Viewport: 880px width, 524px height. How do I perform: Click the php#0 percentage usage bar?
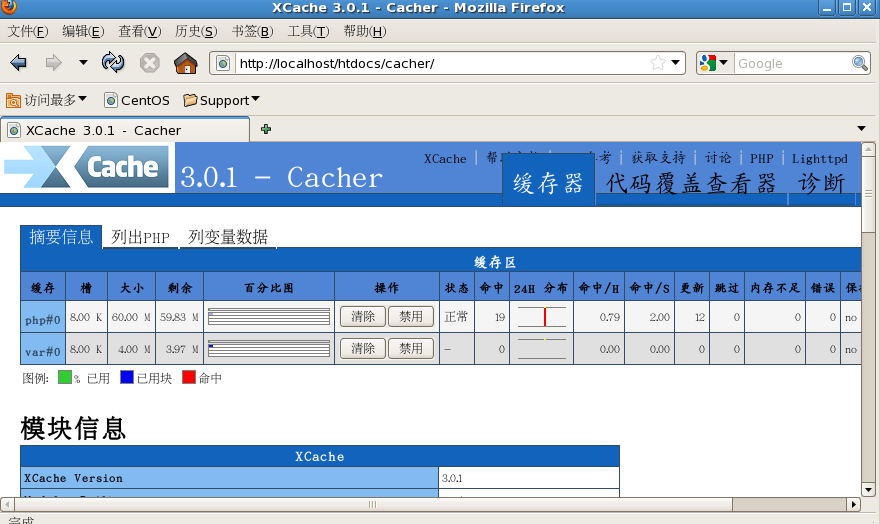[x=269, y=316]
